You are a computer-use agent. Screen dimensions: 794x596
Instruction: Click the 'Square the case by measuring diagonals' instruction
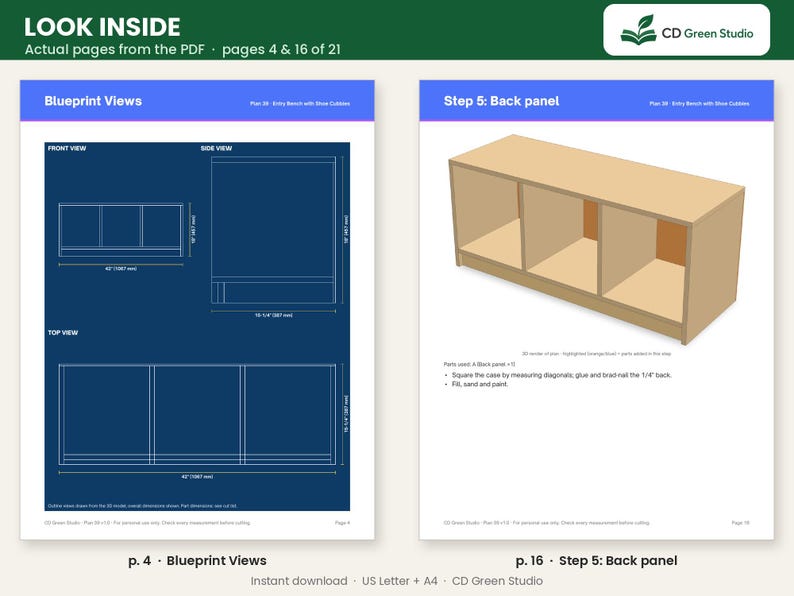562,375
